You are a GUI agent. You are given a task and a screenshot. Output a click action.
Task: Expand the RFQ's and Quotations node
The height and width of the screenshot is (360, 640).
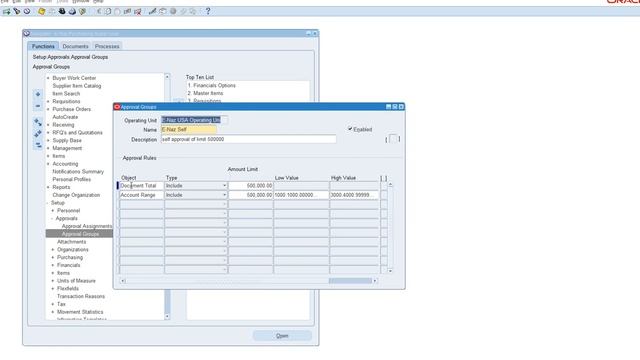click(x=48, y=133)
